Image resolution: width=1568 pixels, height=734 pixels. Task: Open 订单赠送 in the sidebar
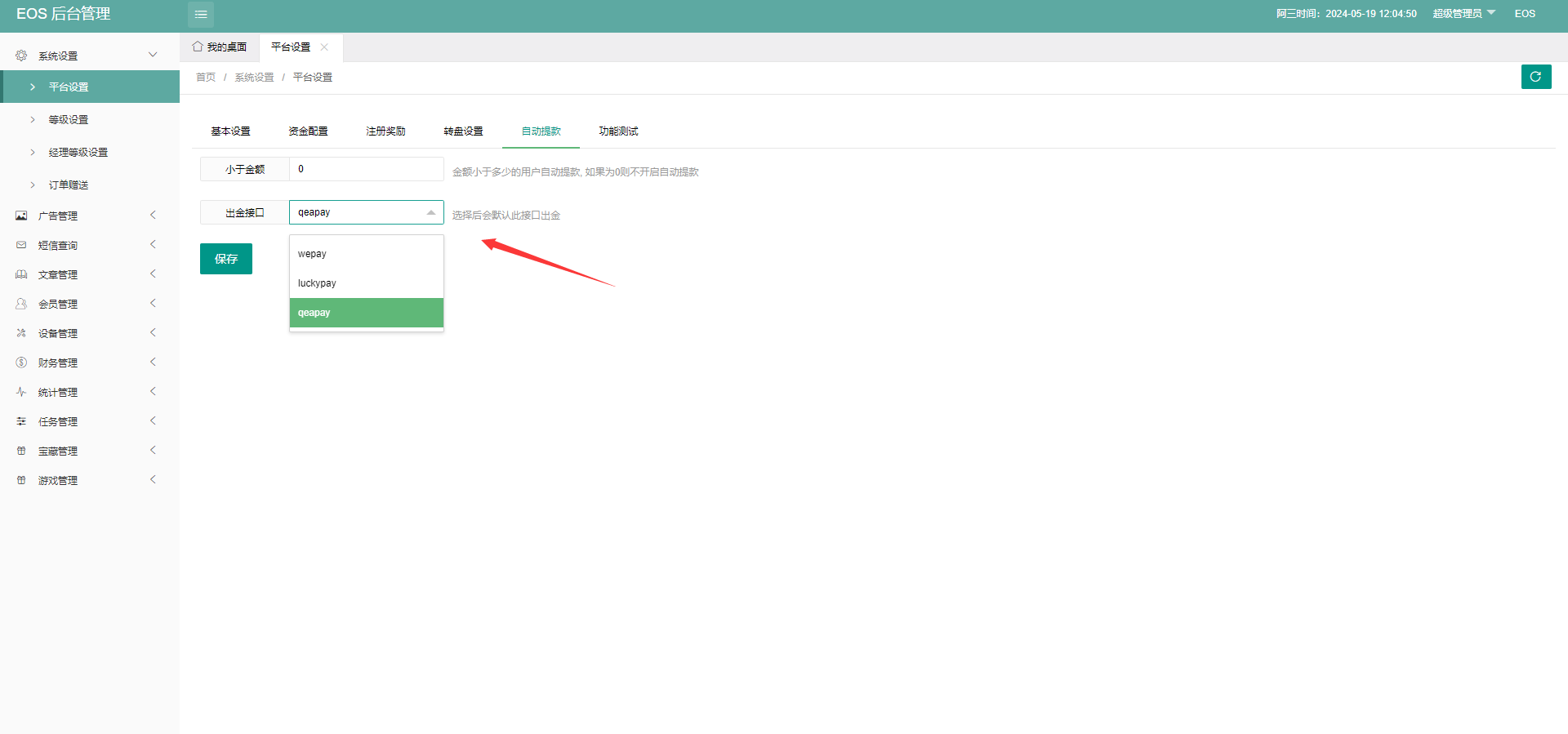click(x=90, y=185)
